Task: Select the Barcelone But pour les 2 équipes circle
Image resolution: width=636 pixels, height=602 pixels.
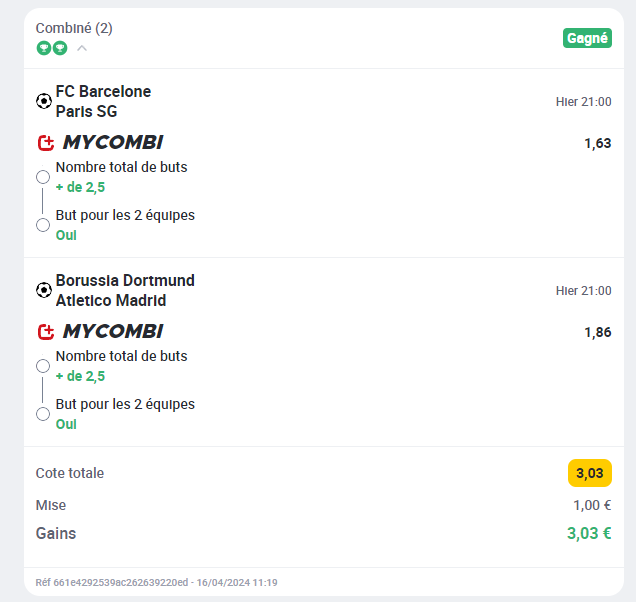Action: coord(43,225)
